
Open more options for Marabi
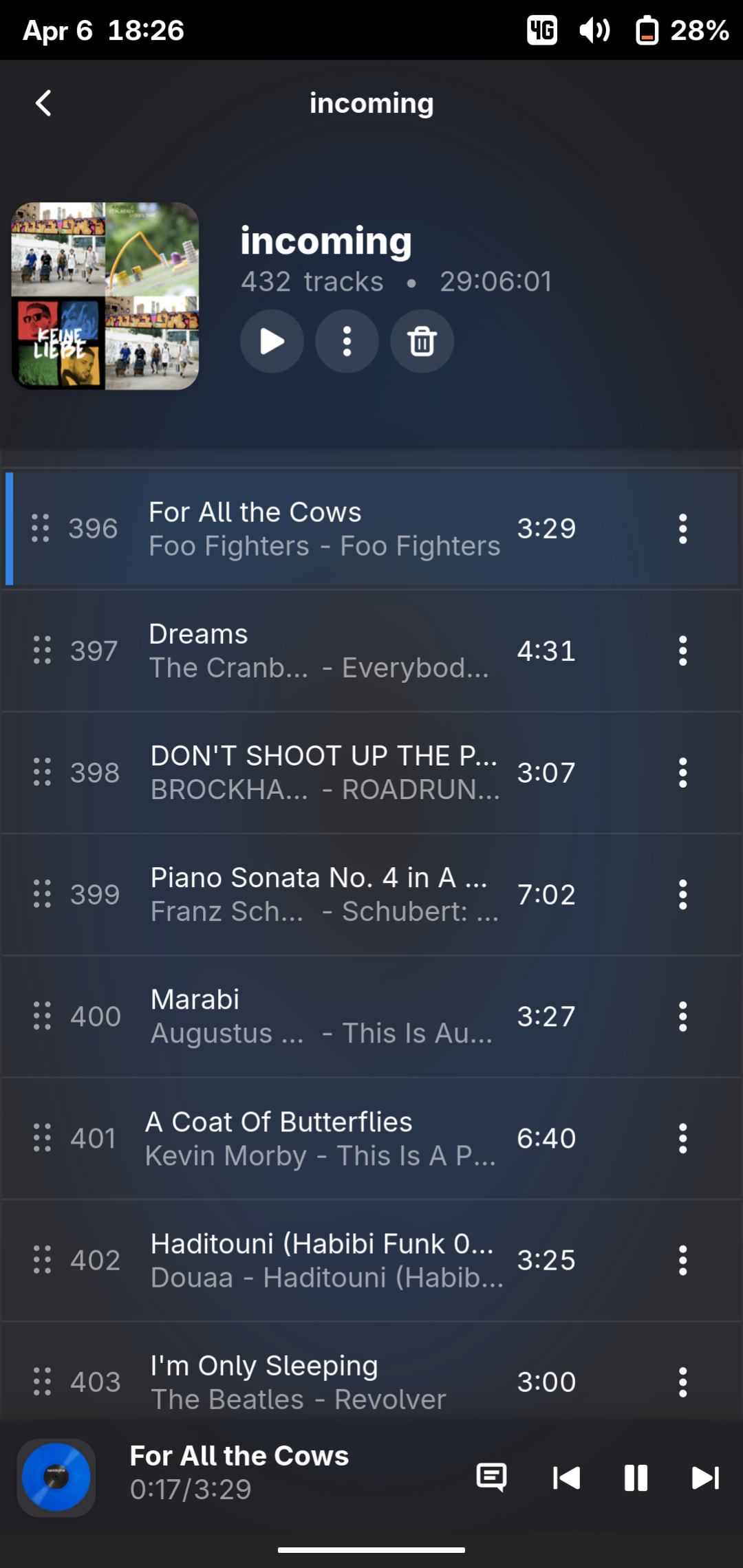point(682,1016)
